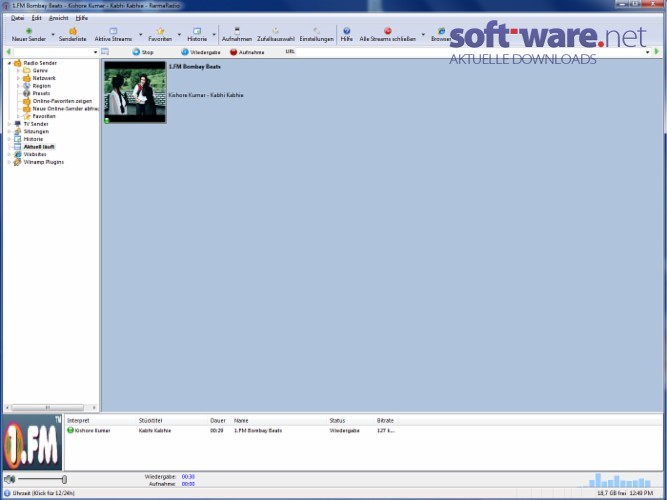Click the green forward arrow at right
This screenshot has height=500, width=667.
pos(657,52)
